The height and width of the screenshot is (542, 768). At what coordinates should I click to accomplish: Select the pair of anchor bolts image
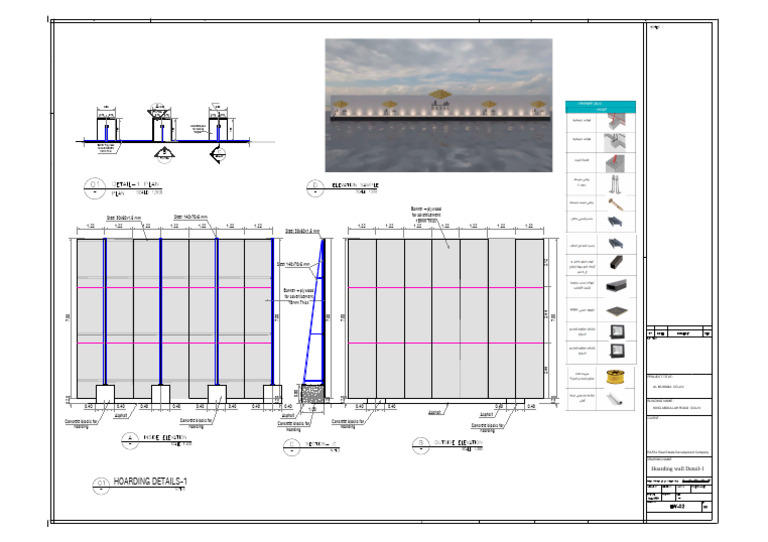pyautogui.click(x=615, y=184)
